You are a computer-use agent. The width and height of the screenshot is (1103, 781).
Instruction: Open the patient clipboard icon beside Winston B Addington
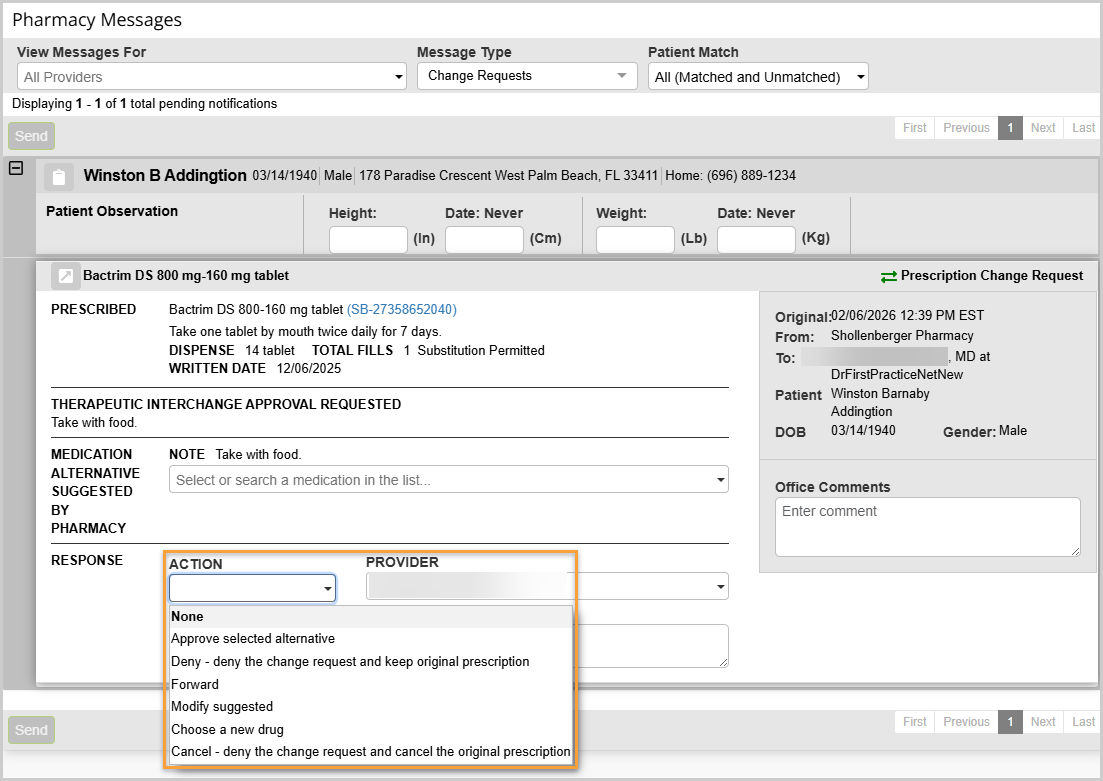[59, 177]
